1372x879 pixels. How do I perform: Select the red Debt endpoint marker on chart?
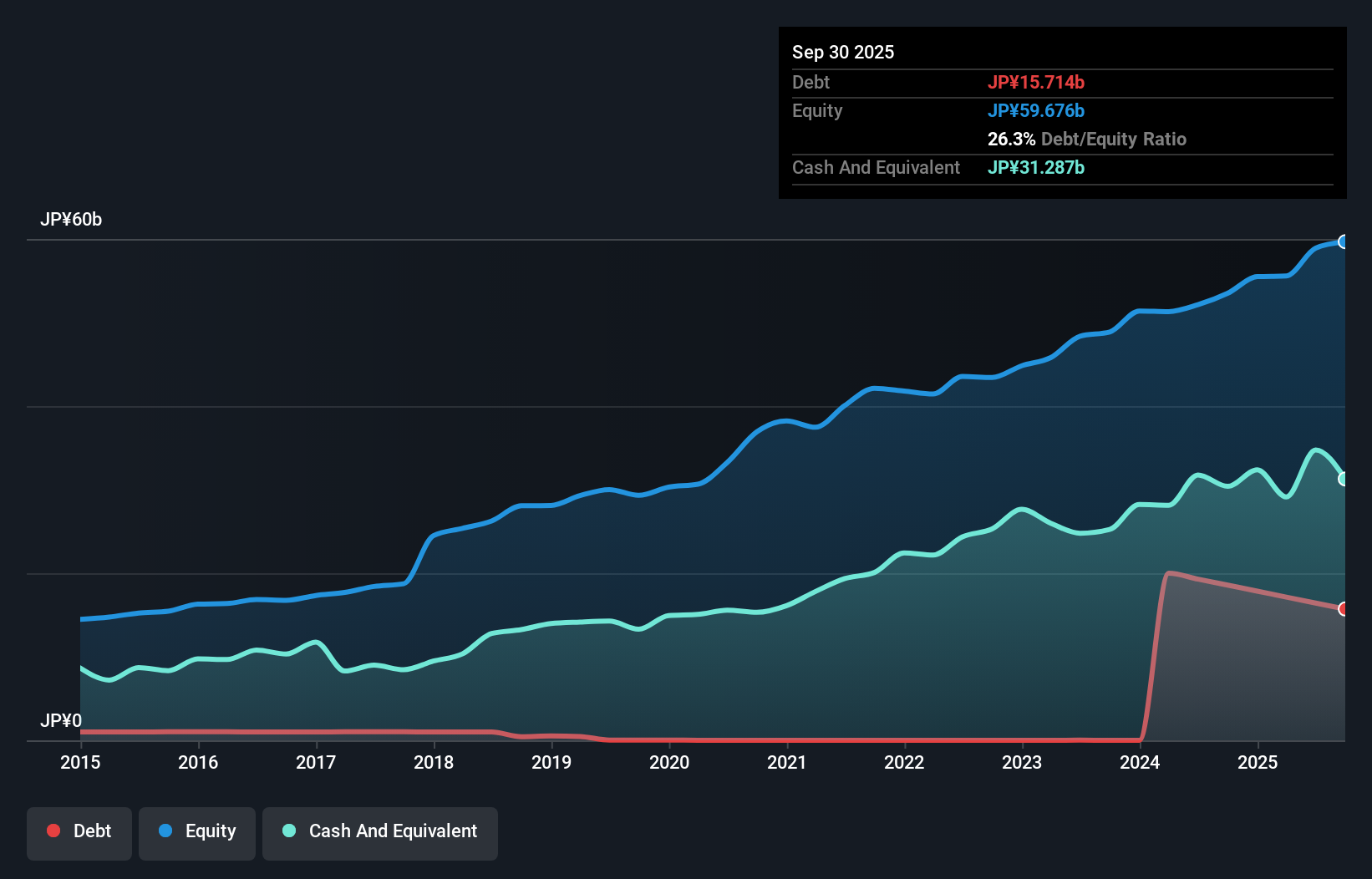pyautogui.click(x=1343, y=610)
